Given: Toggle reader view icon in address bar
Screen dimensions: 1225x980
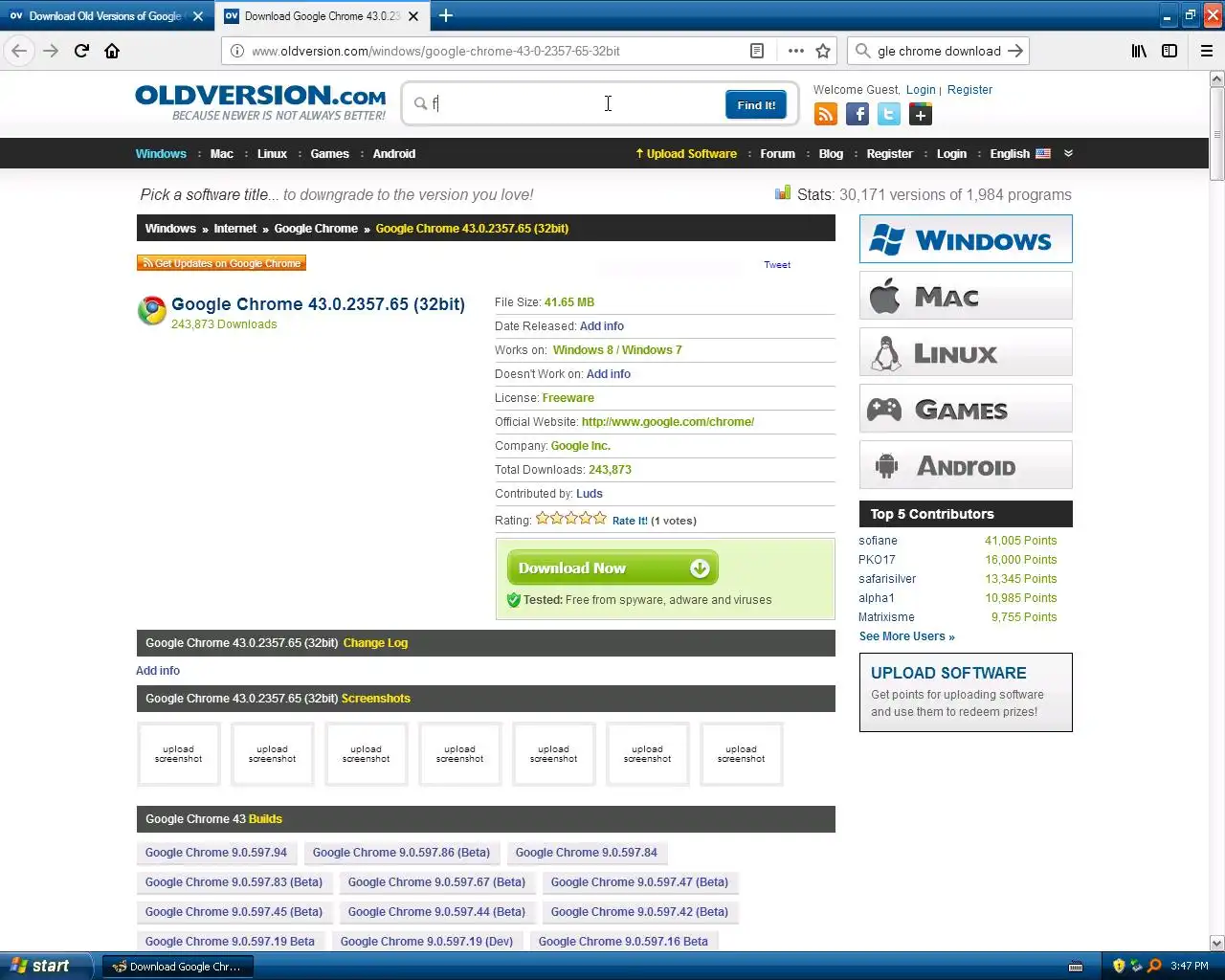Looking at the screenshot, I should pyautogui.click(x=757, y=51).
